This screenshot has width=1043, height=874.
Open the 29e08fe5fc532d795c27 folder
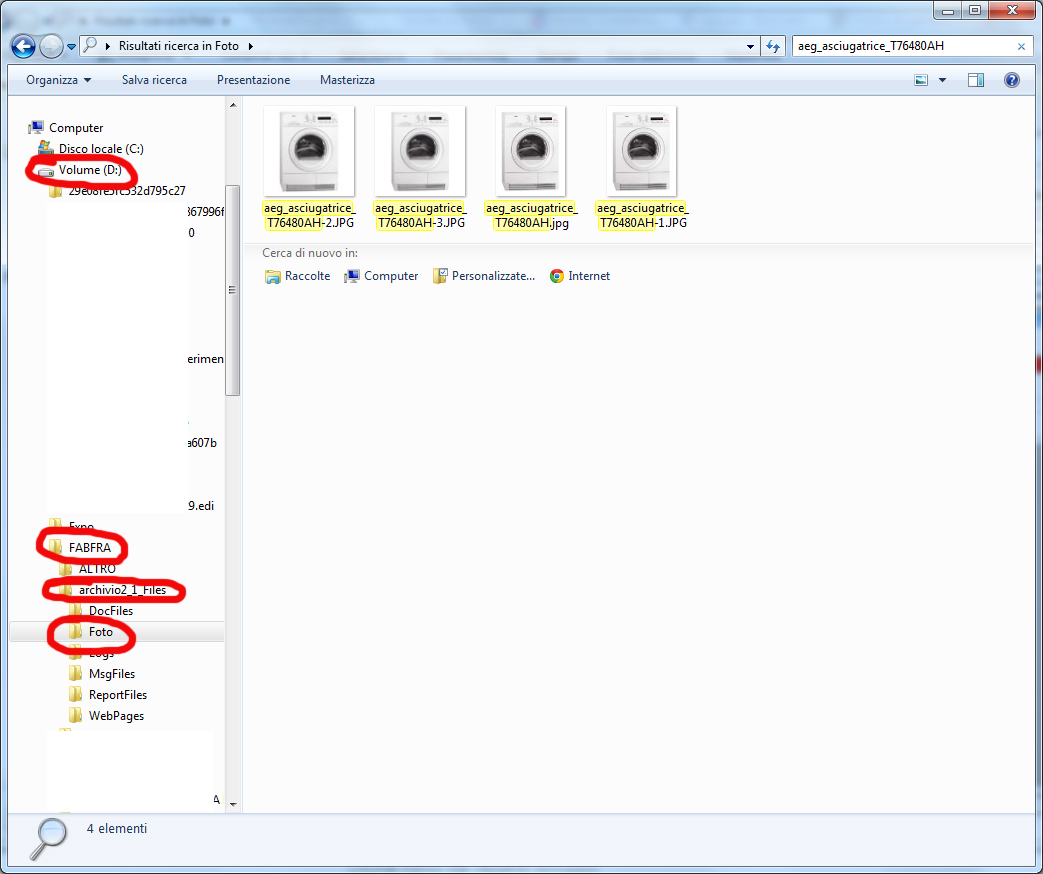coord(126,191)
